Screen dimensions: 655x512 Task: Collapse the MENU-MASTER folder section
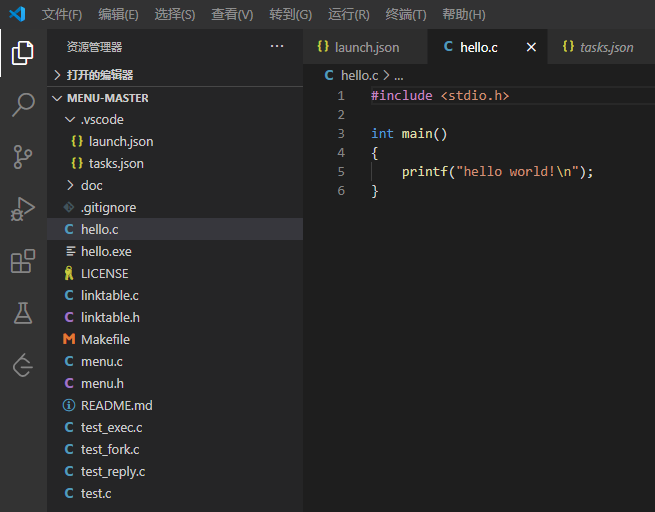click(107, 98)
